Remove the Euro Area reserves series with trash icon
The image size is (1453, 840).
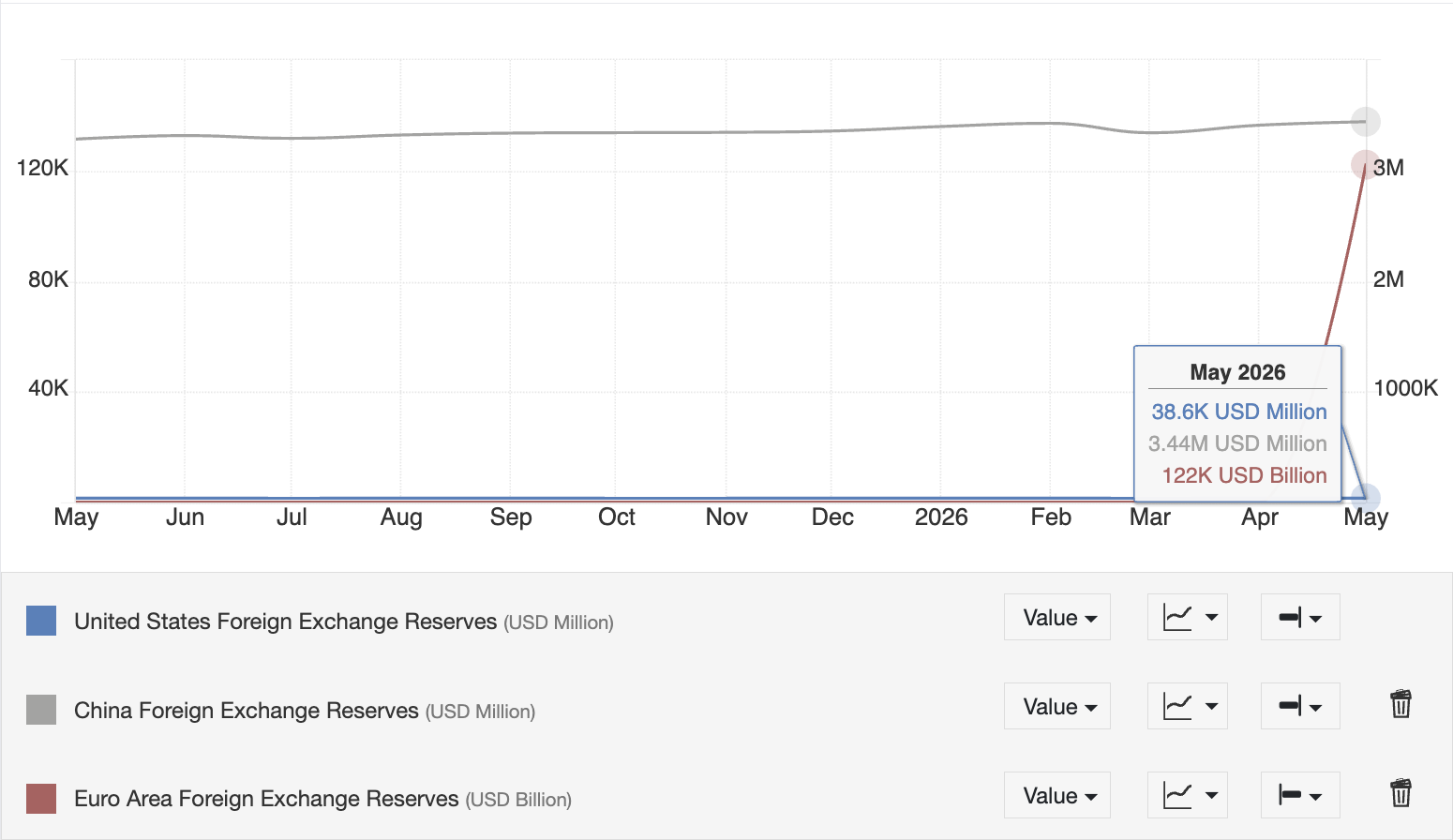tap(1401, 793)
